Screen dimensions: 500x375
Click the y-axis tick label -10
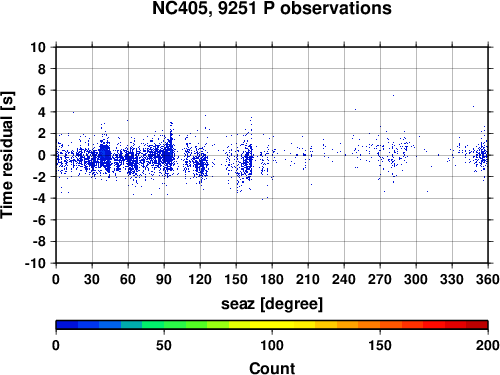36,263
